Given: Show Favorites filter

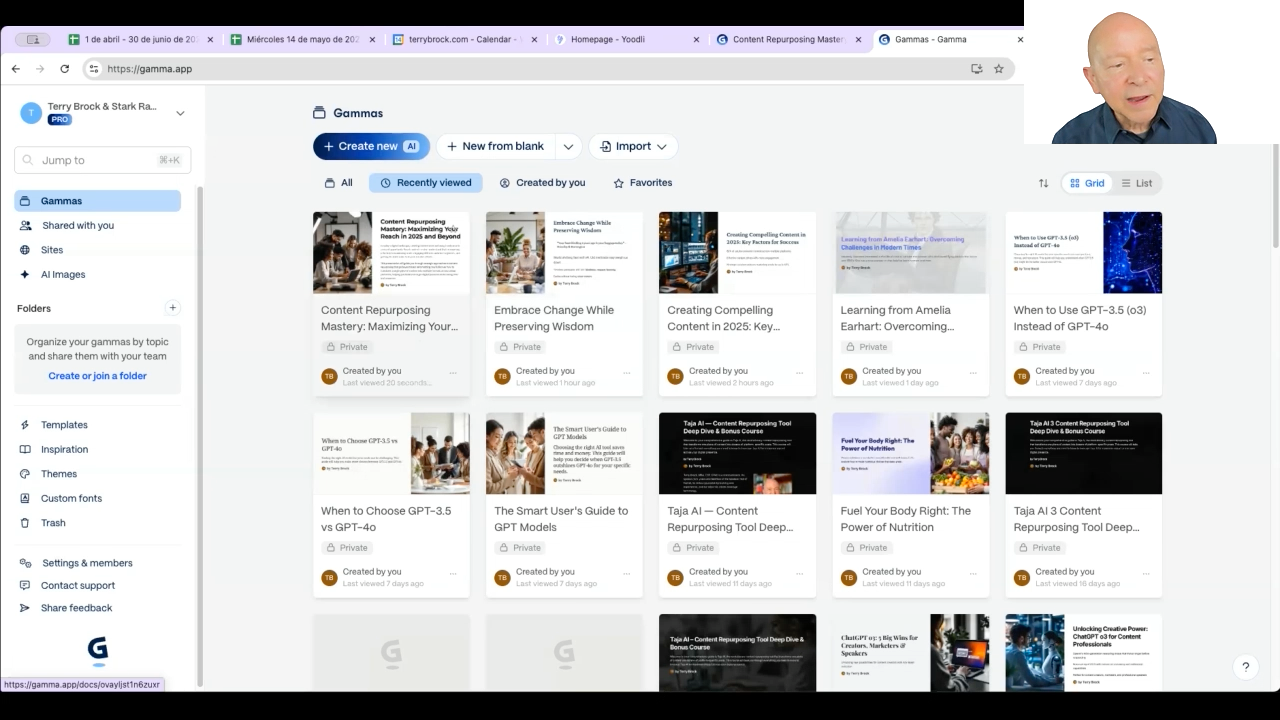Looking at the screenshot, I should 643,183.
